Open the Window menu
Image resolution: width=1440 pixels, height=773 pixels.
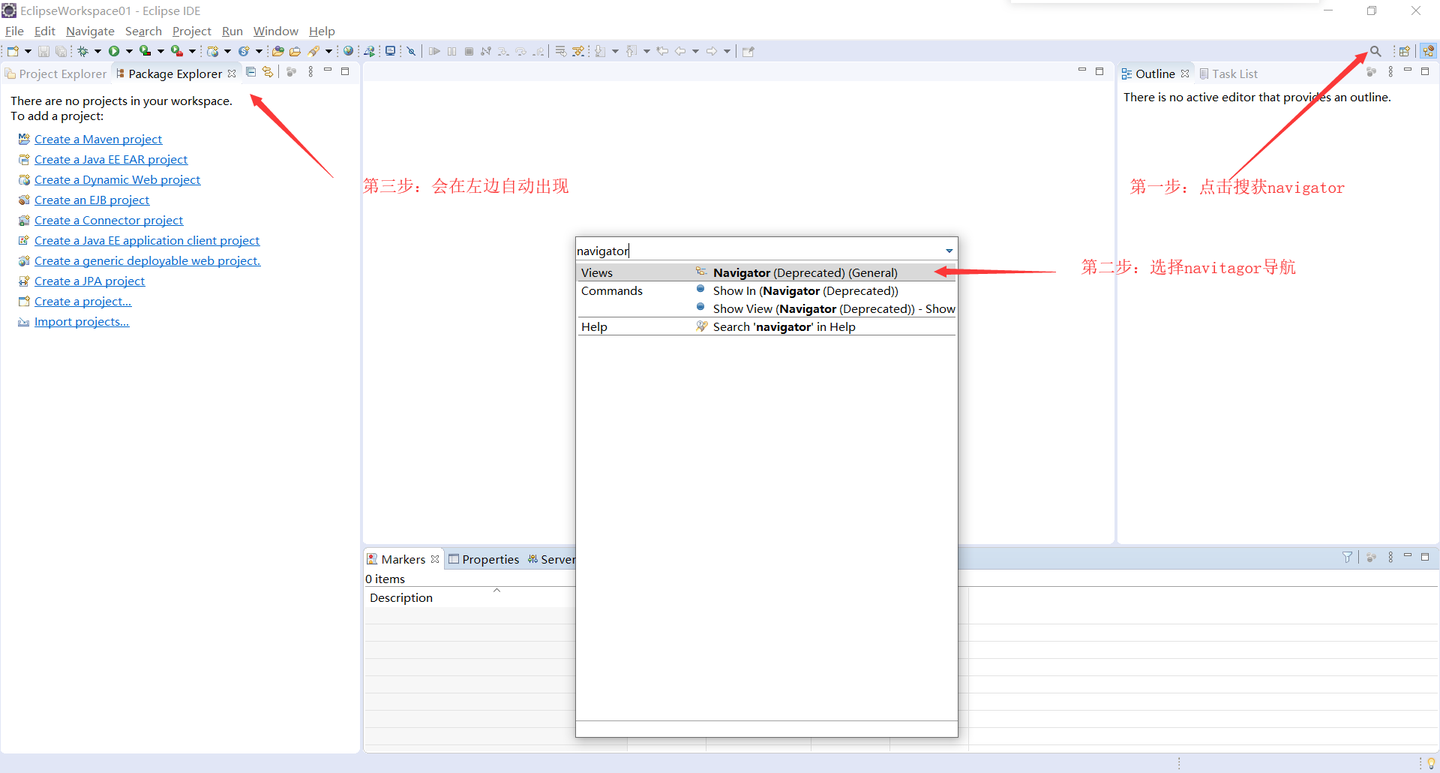click(275, 31)
